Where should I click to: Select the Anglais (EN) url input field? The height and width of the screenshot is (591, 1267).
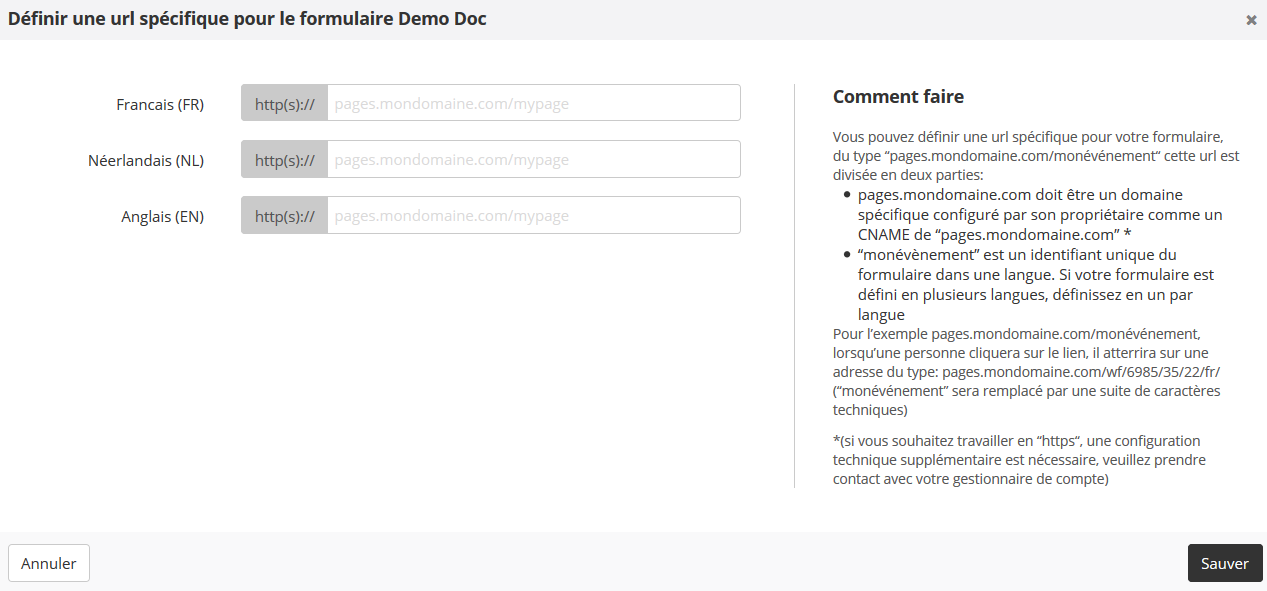(x=533, y=215)
